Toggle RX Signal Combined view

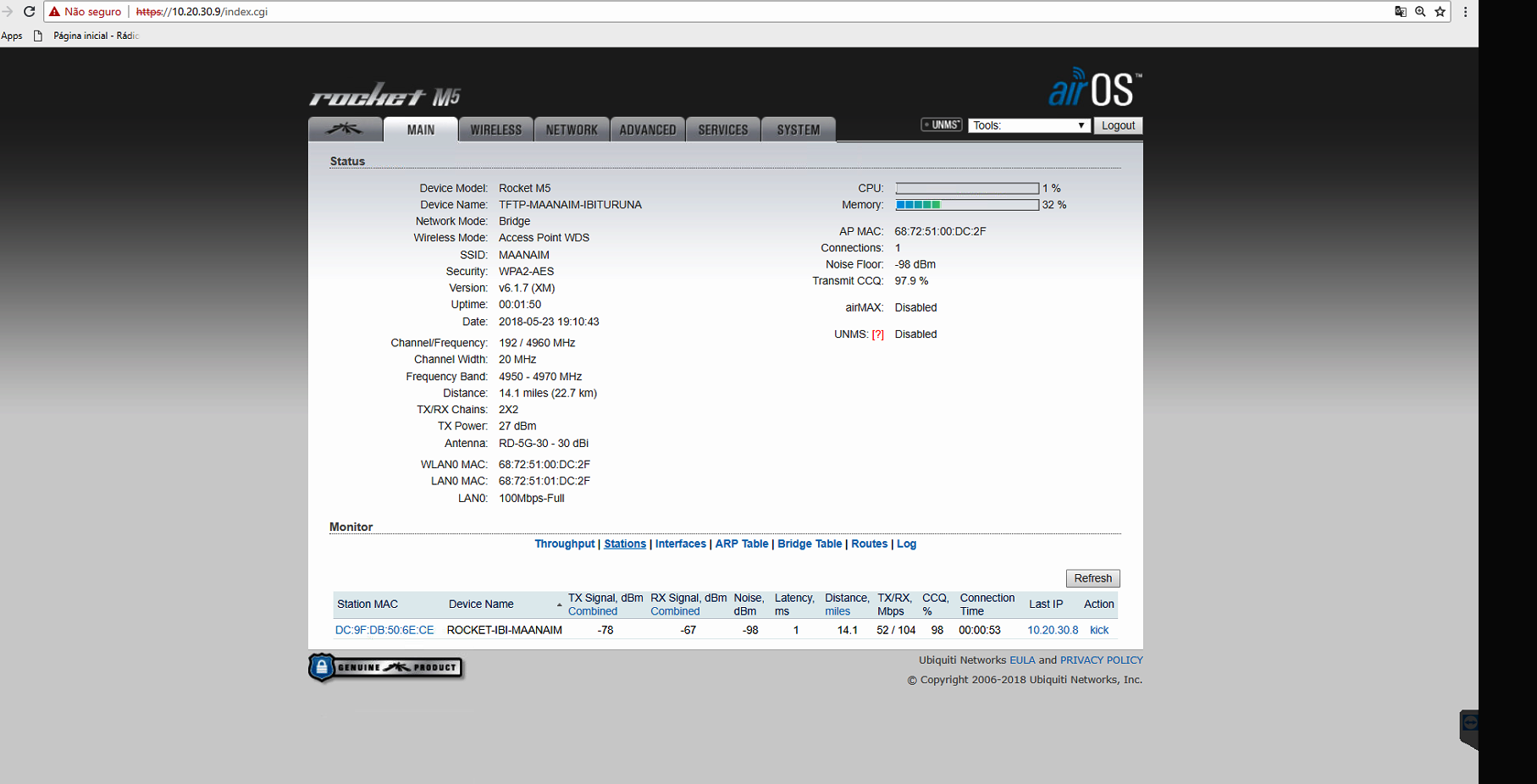tap(675, 611)
